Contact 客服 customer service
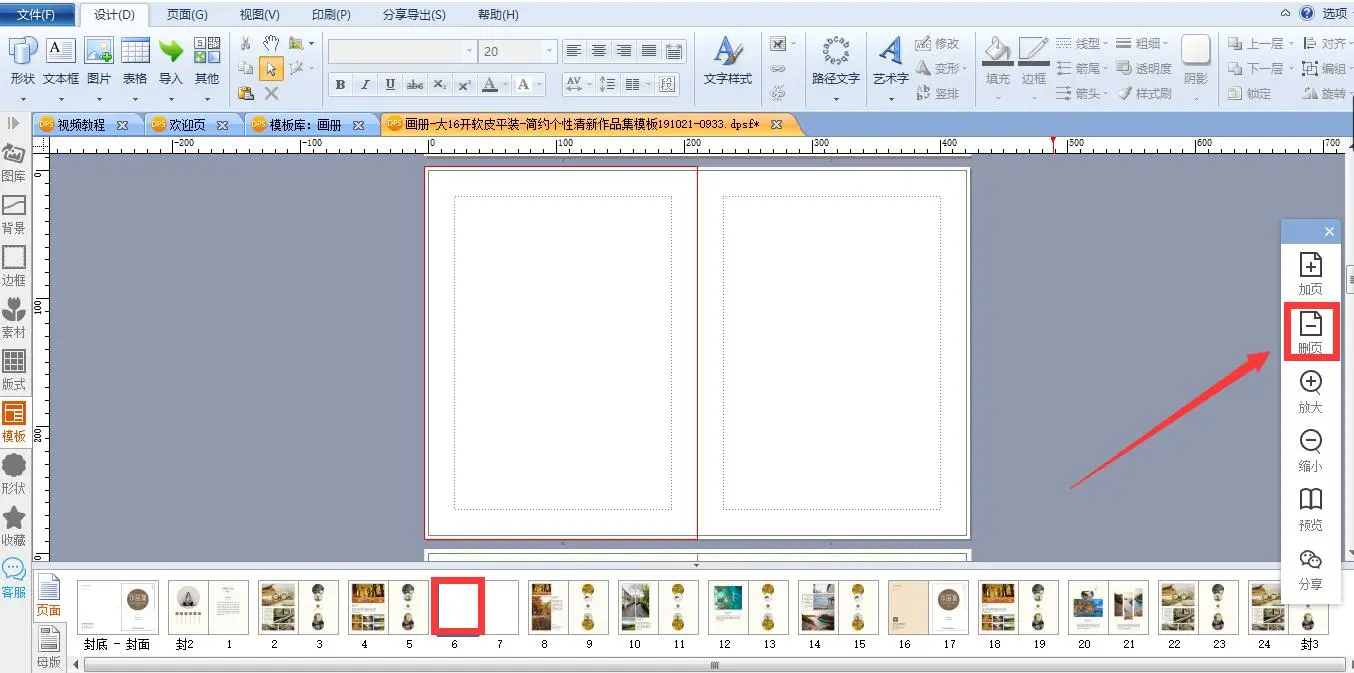Screen dimensions: 1354x673 tap(14, 579)
